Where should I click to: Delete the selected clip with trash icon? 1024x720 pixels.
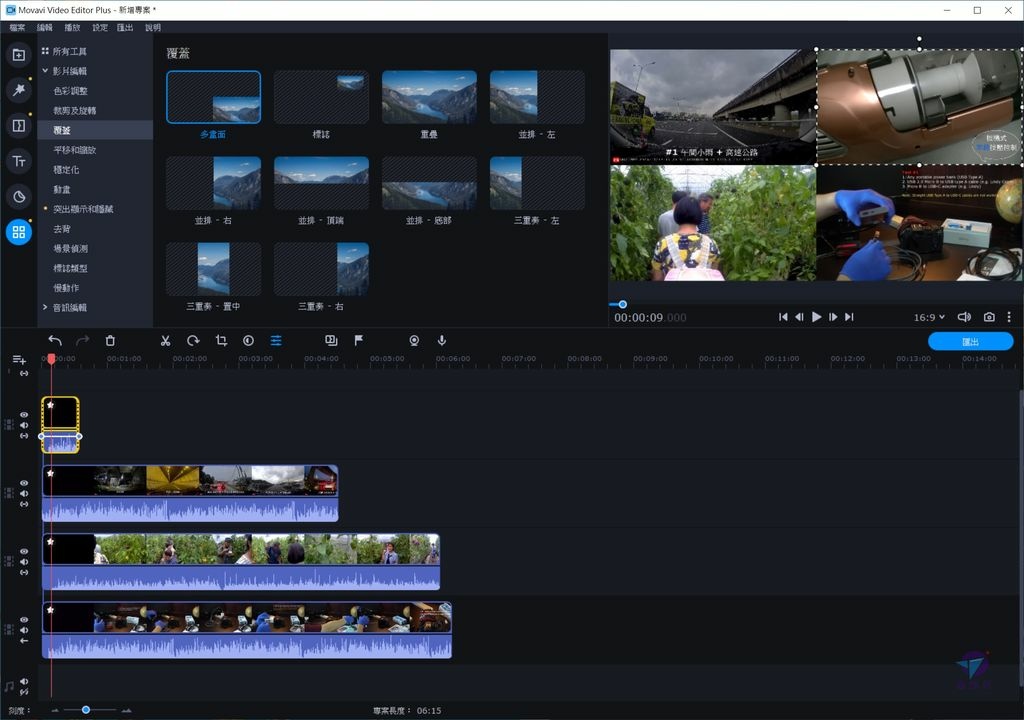(110, 340)
